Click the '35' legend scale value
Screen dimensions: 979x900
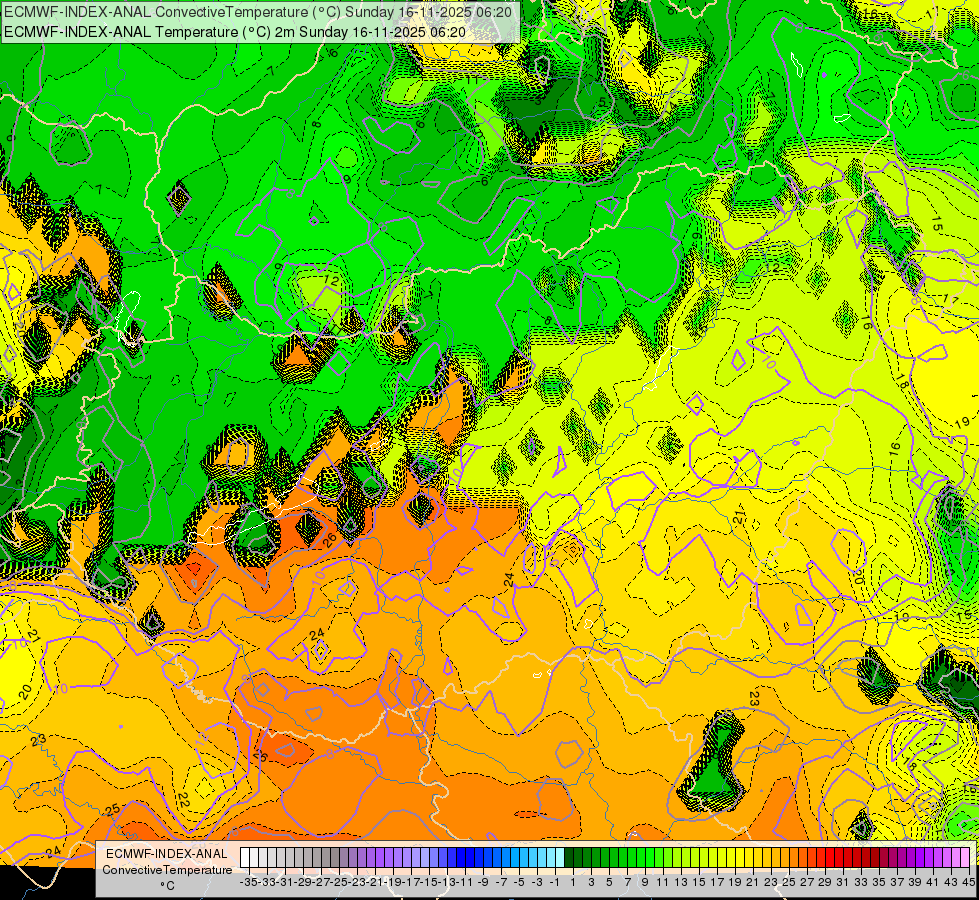point(880,882)
